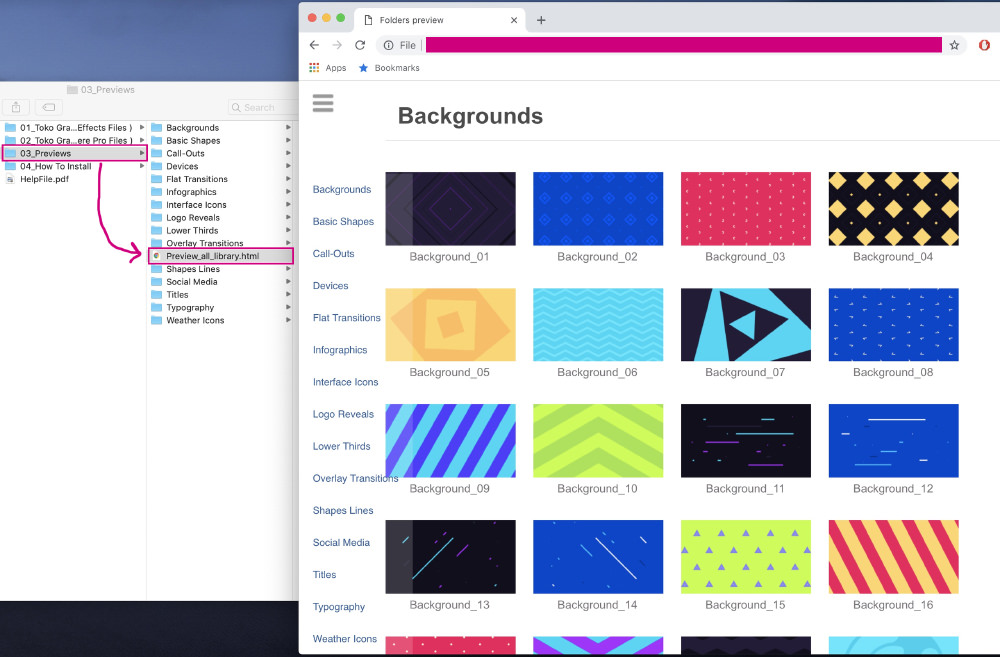Click the Finder search field

pos(260,107)
